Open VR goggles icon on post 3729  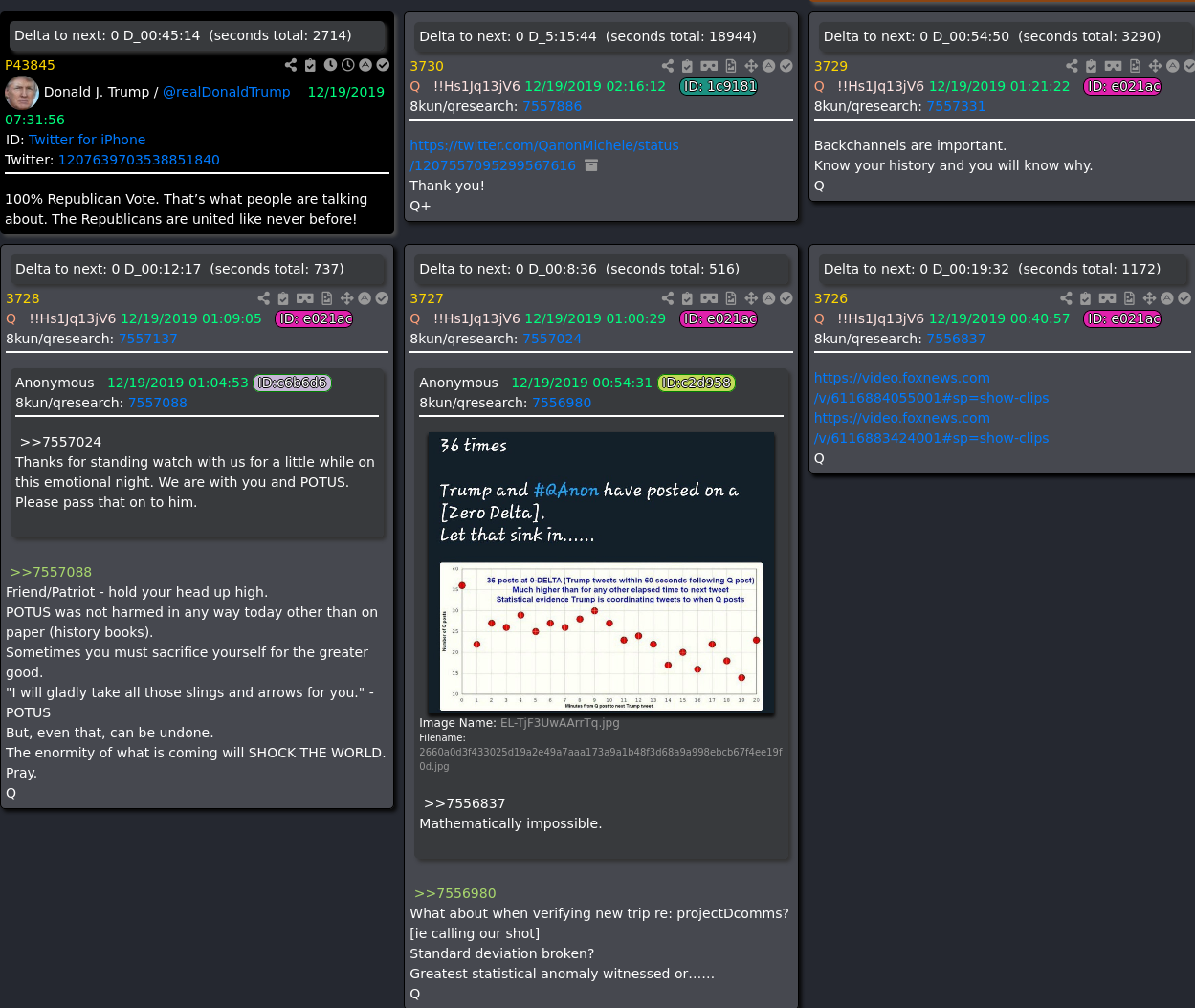coord(1113,66)
